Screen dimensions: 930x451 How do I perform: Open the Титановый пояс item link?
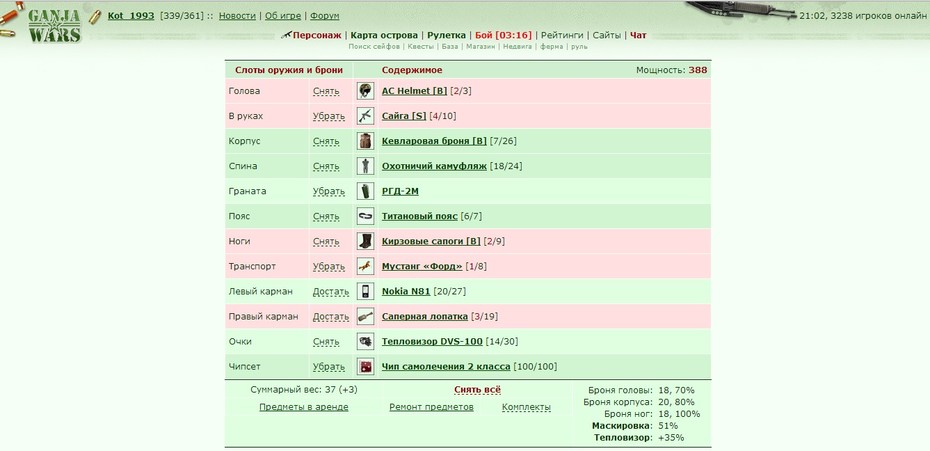pos(420,217)
